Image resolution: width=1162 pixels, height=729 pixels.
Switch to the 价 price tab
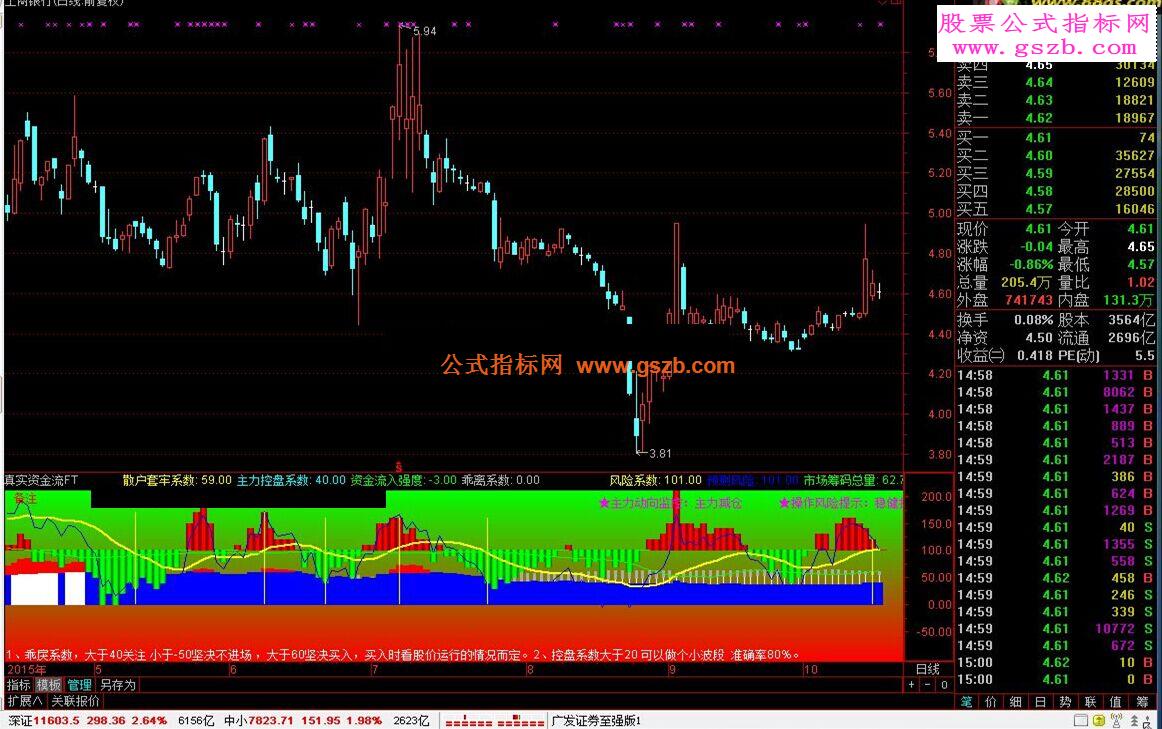click(991, 702)
